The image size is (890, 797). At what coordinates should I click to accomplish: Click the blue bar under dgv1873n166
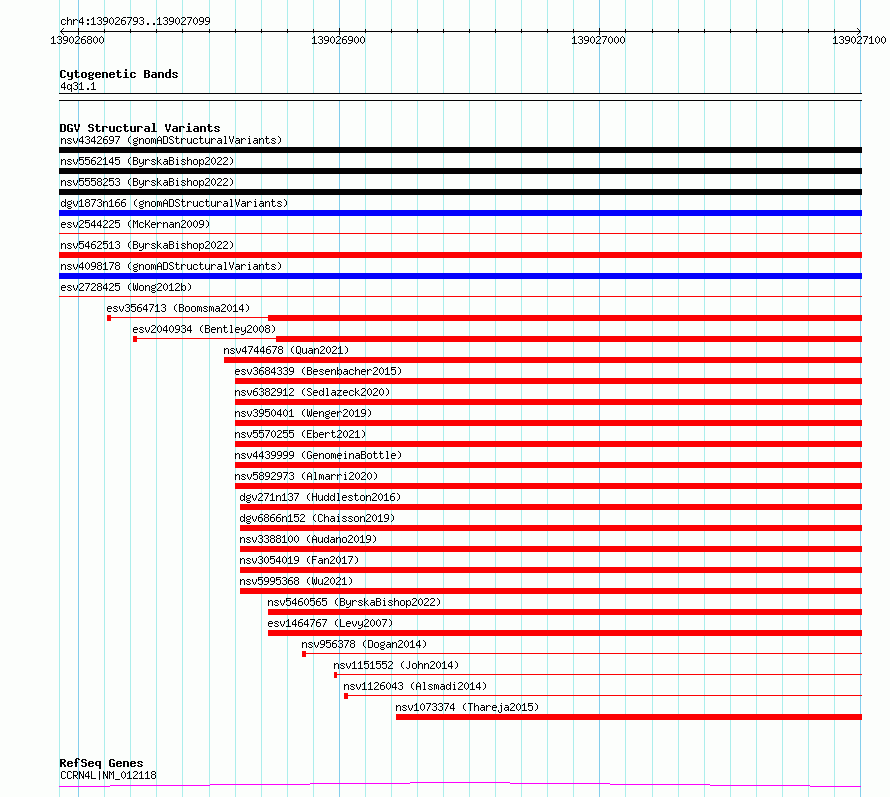pyautogui.click(x=460, y=213)
